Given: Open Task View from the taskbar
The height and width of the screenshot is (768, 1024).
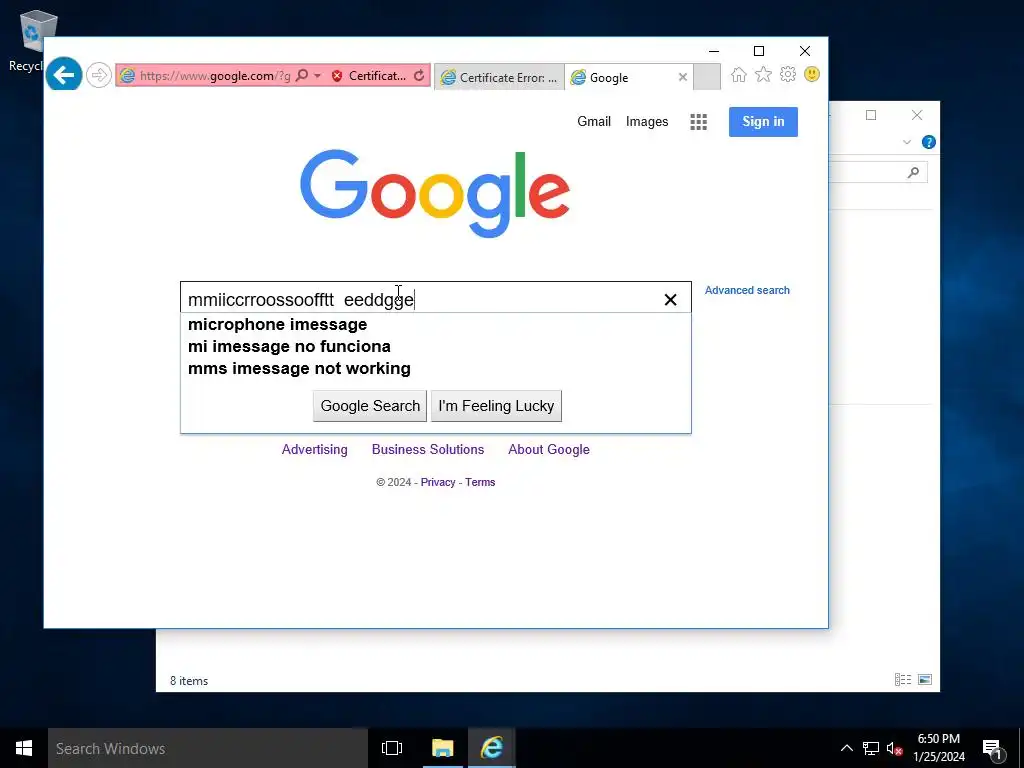Looking at the screenshot, I should click(392, 748).
